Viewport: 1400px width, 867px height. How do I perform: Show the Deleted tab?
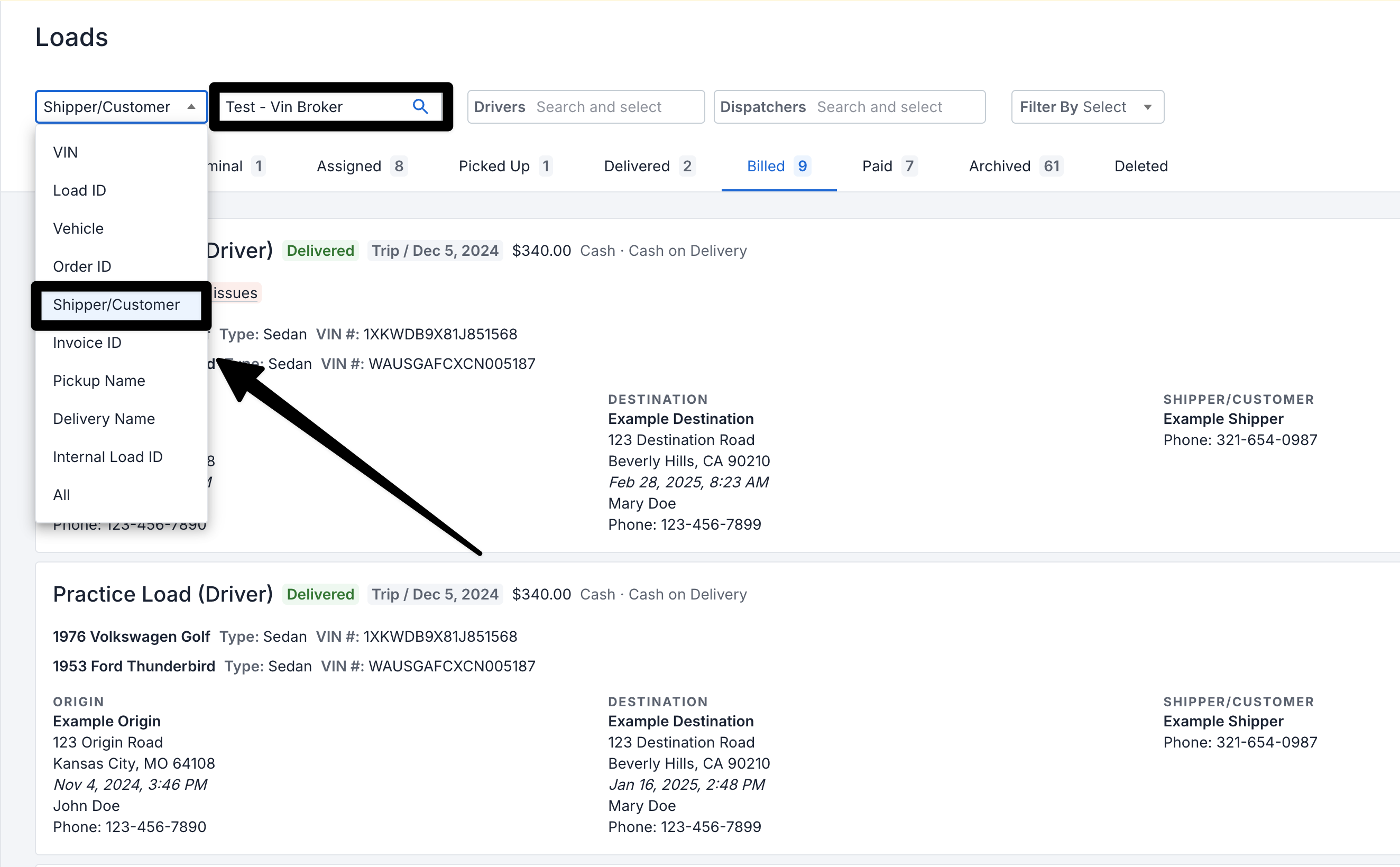coord(1141,167)
